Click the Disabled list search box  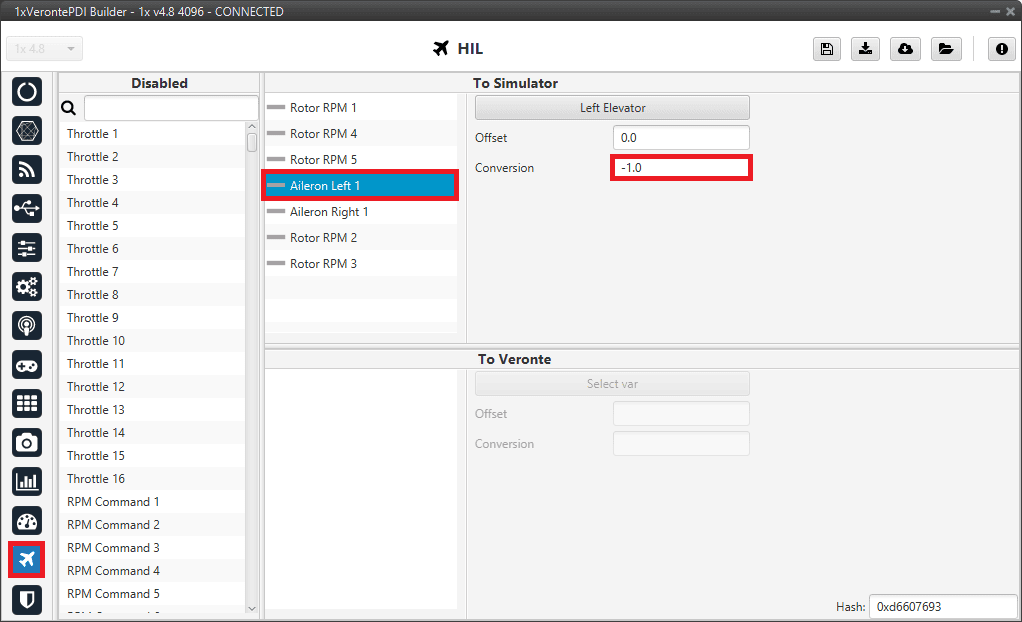pyautogui.click(x=170, y=108)
